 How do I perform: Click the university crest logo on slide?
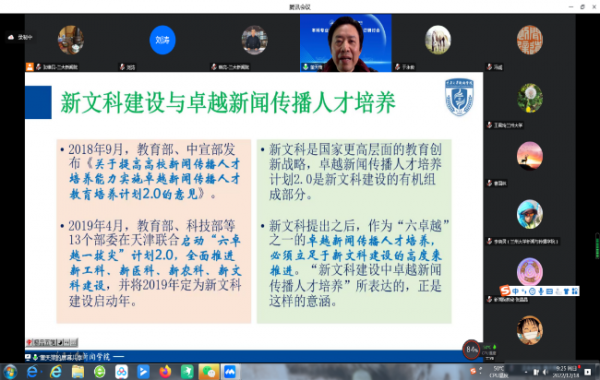click(x=459, y=97)
